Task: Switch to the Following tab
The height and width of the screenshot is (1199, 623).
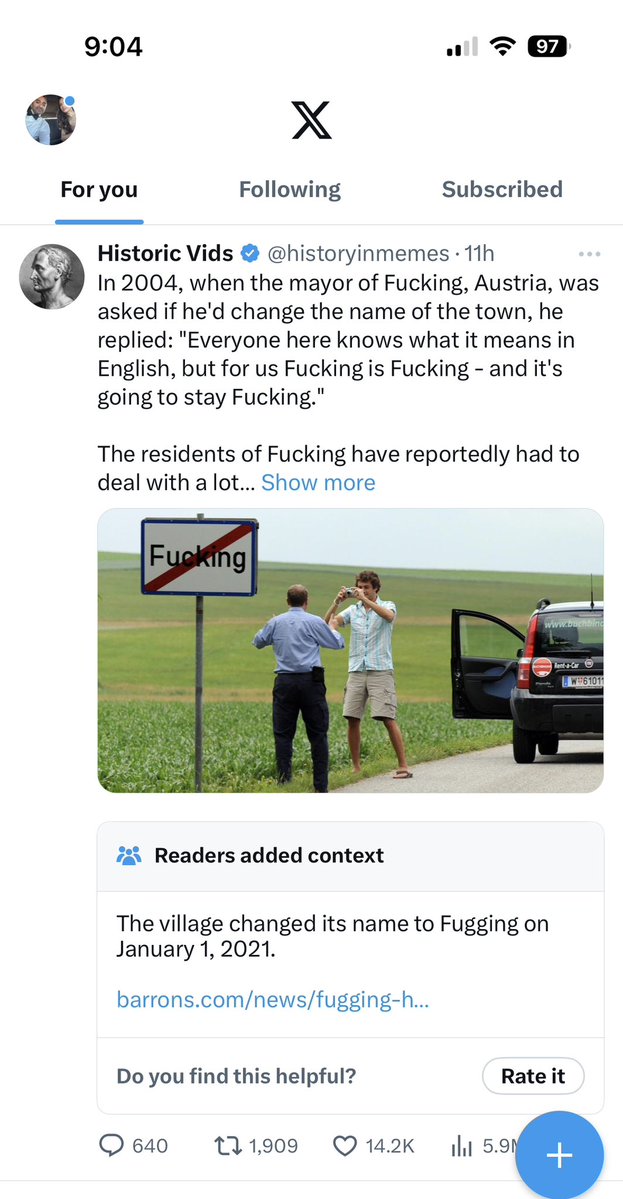Action: [x=289, y=189]
